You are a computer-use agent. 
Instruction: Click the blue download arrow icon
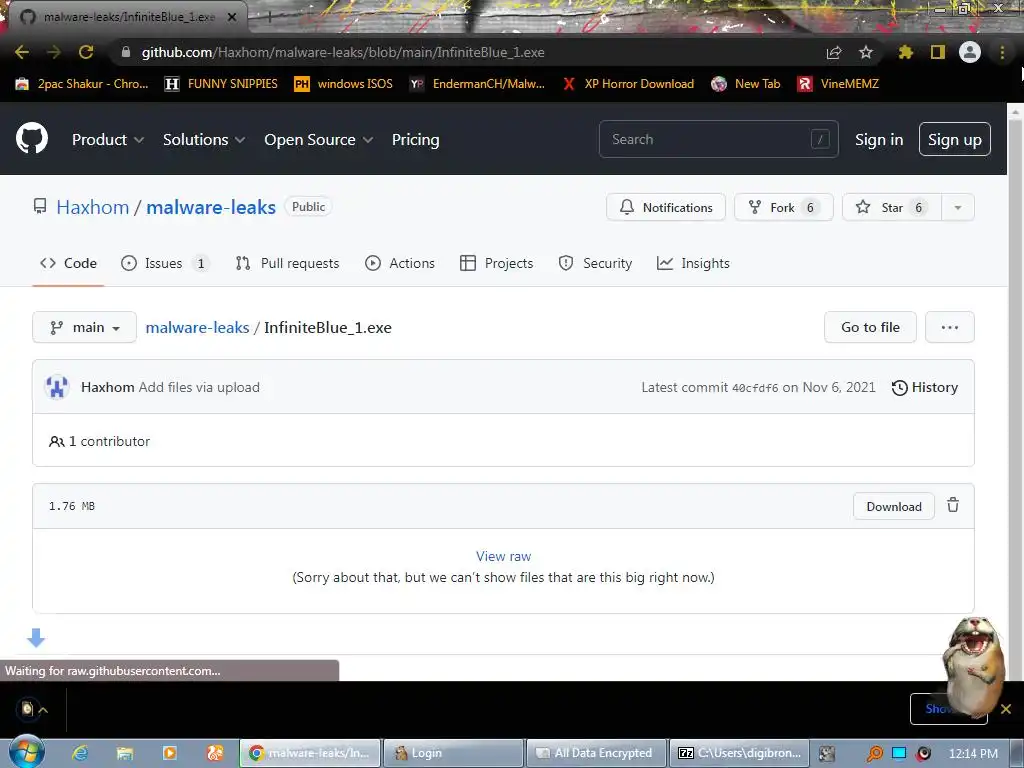[x=37, y=637]
